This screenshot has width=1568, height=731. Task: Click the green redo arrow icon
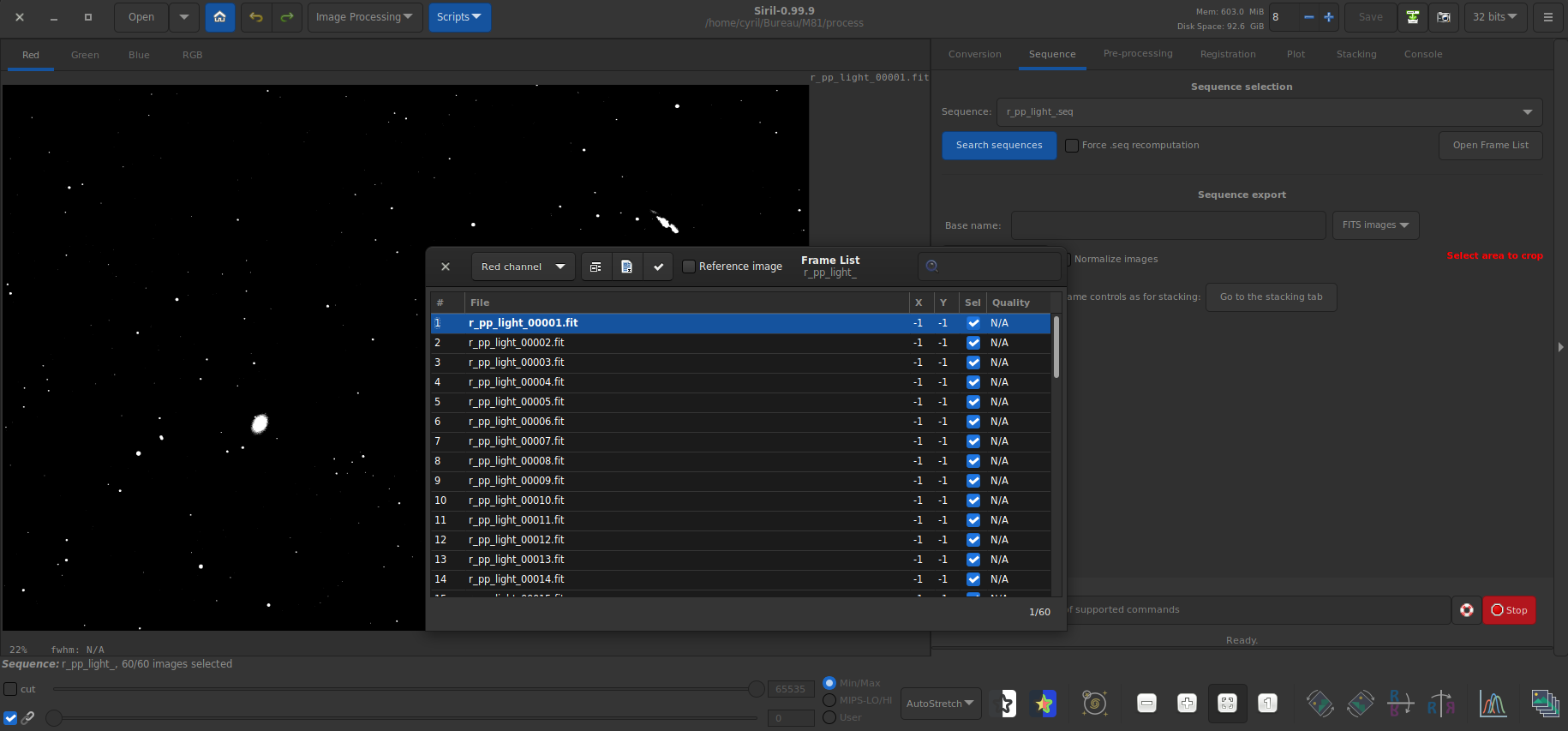287,17
